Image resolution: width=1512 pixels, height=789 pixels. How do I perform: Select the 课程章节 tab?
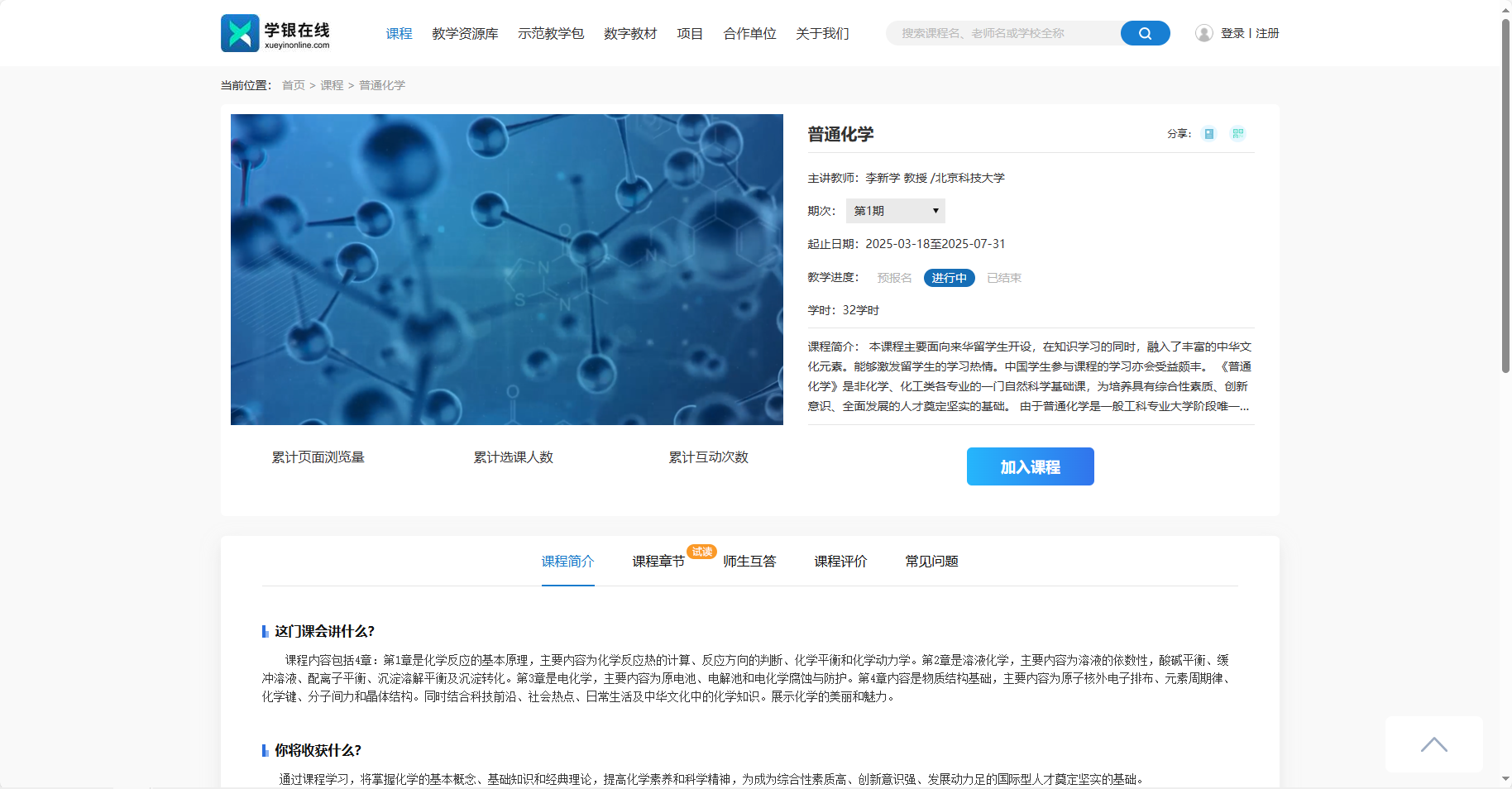(658, 562)
